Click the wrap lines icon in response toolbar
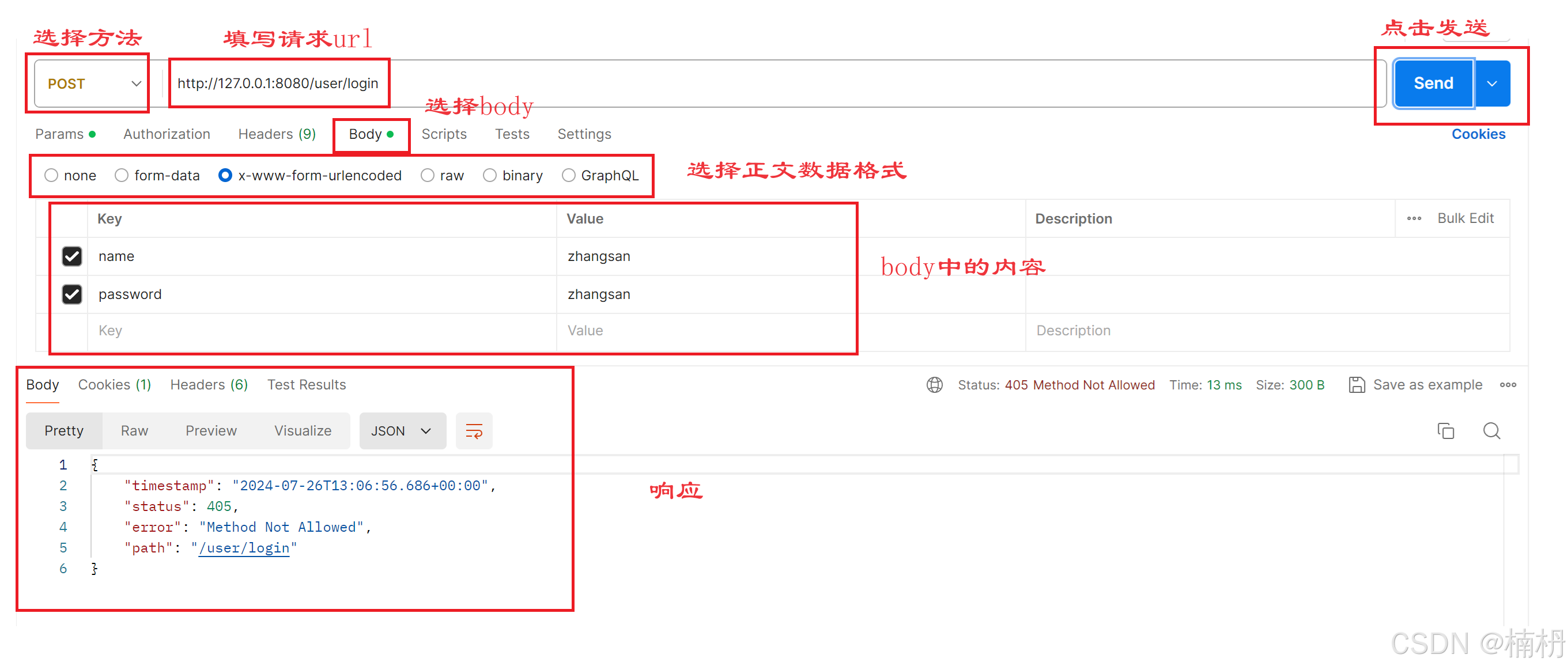This screenshot has width=1568, height=670. click(x=474, y=431)
